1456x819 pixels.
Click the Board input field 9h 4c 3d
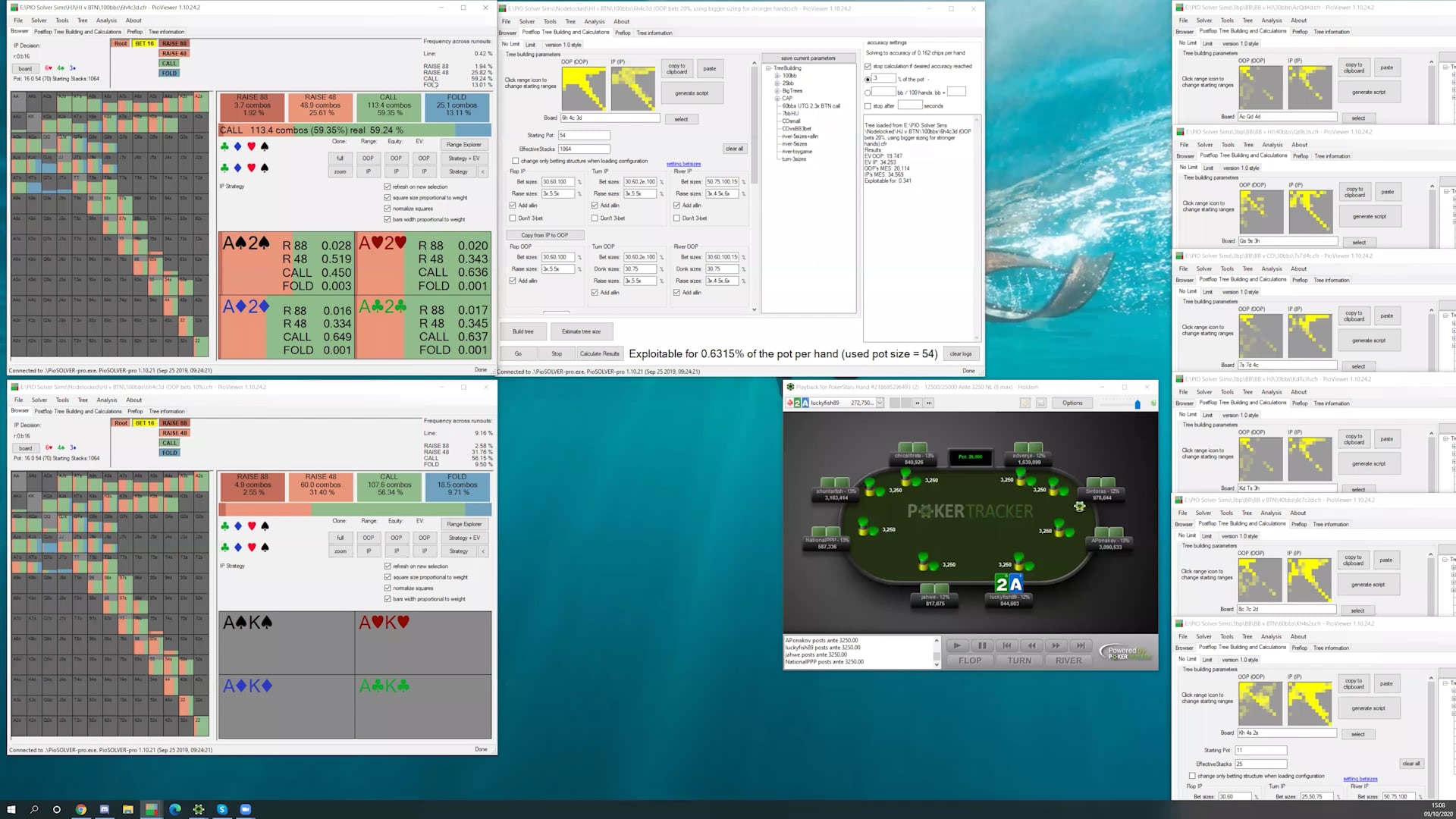(x=609, y=118)
